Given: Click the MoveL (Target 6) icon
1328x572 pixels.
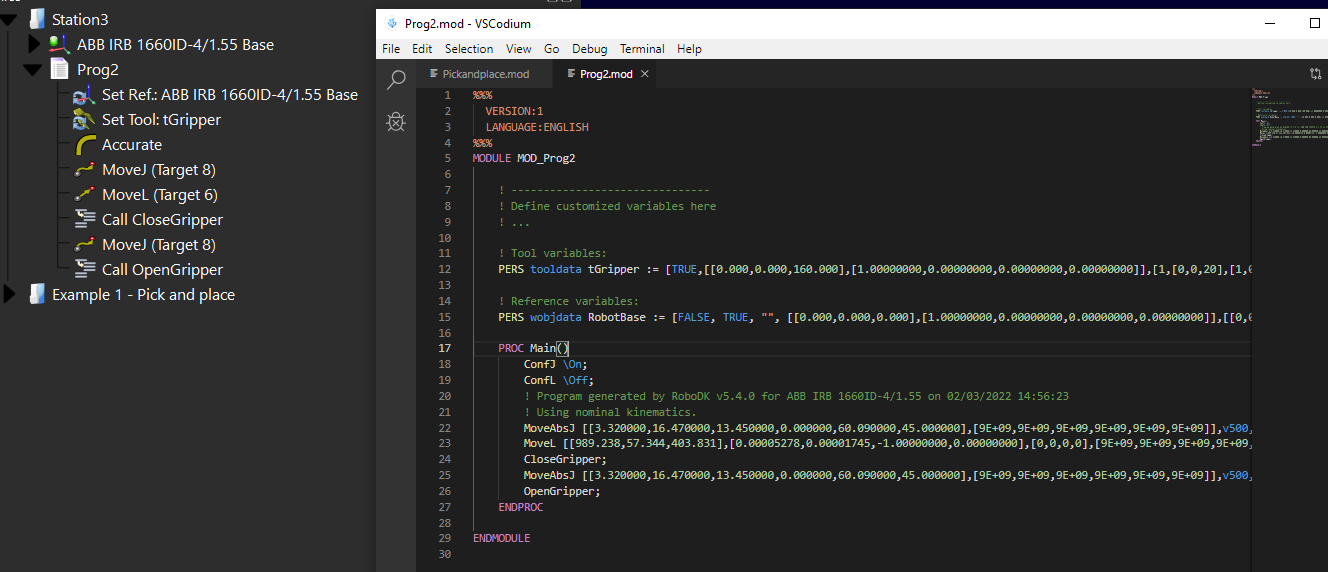Looking at the screenshot, I should coord(85,195).
